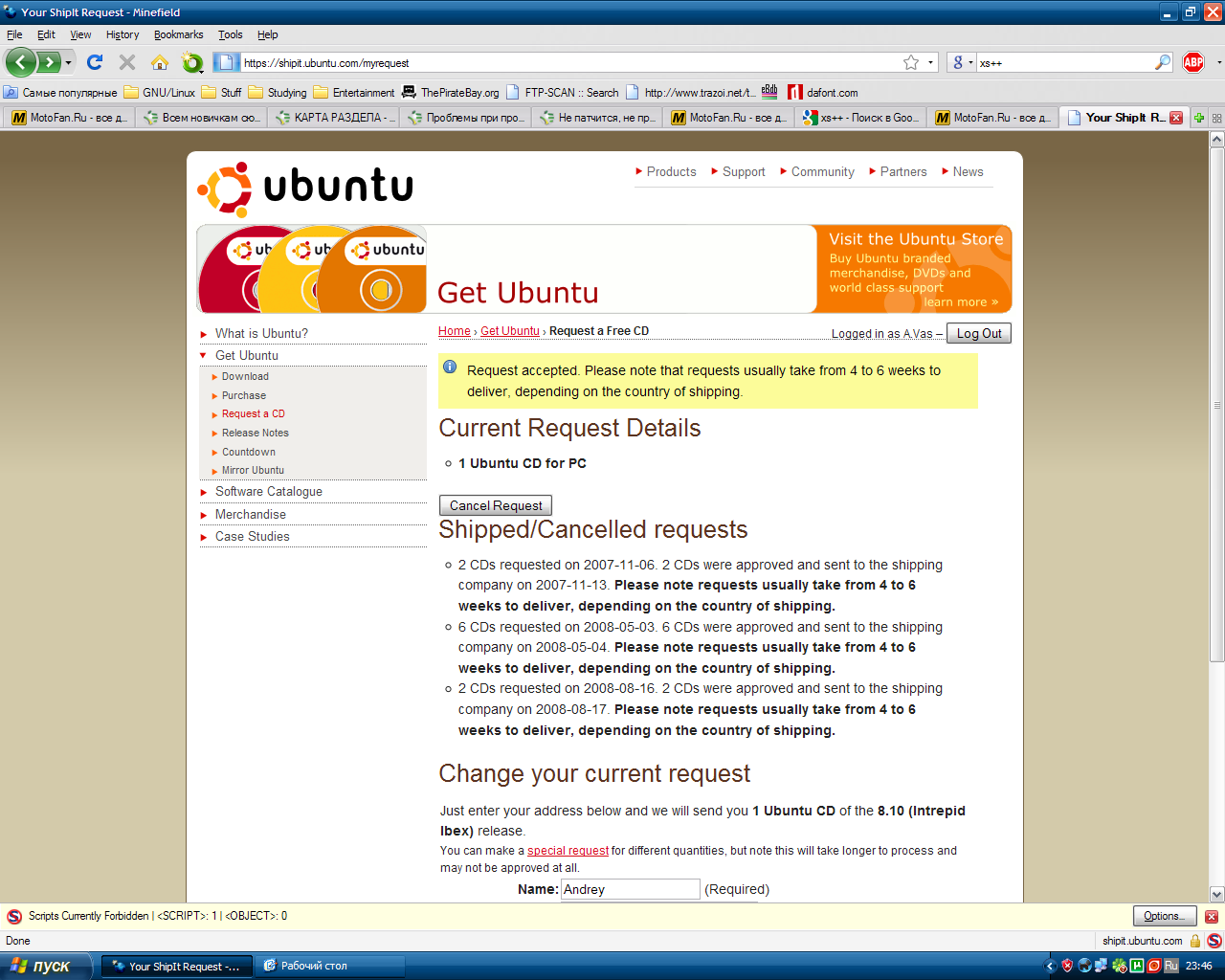Open the search engine selector dropdown

961,63
